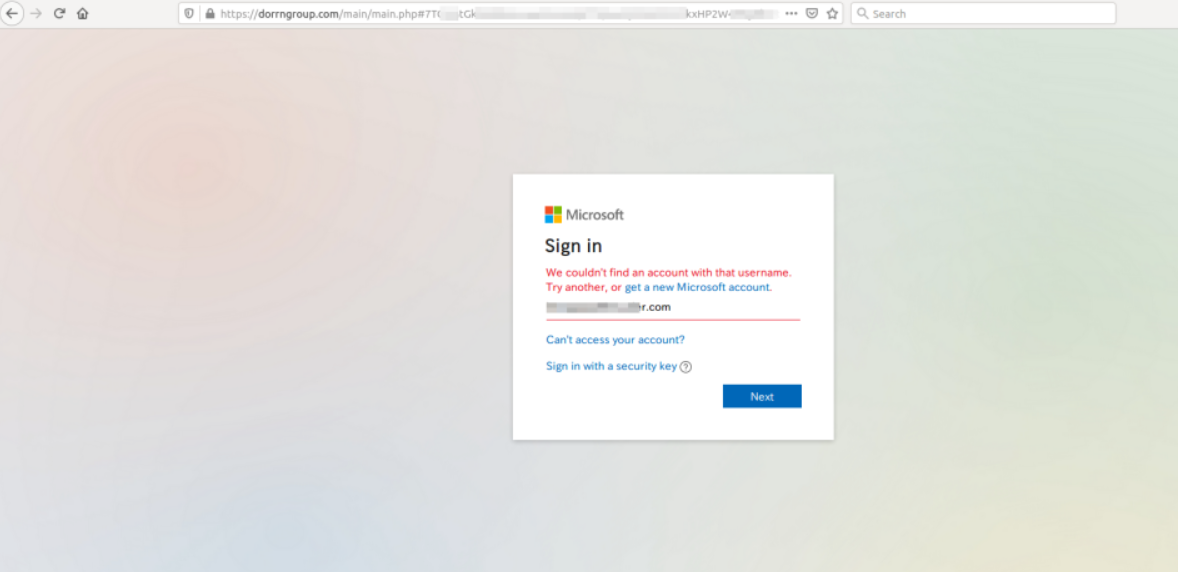The image size is (1178, 572).
Task: Choose 'Sign in with a security key'
Action: (x=612, y=366)
